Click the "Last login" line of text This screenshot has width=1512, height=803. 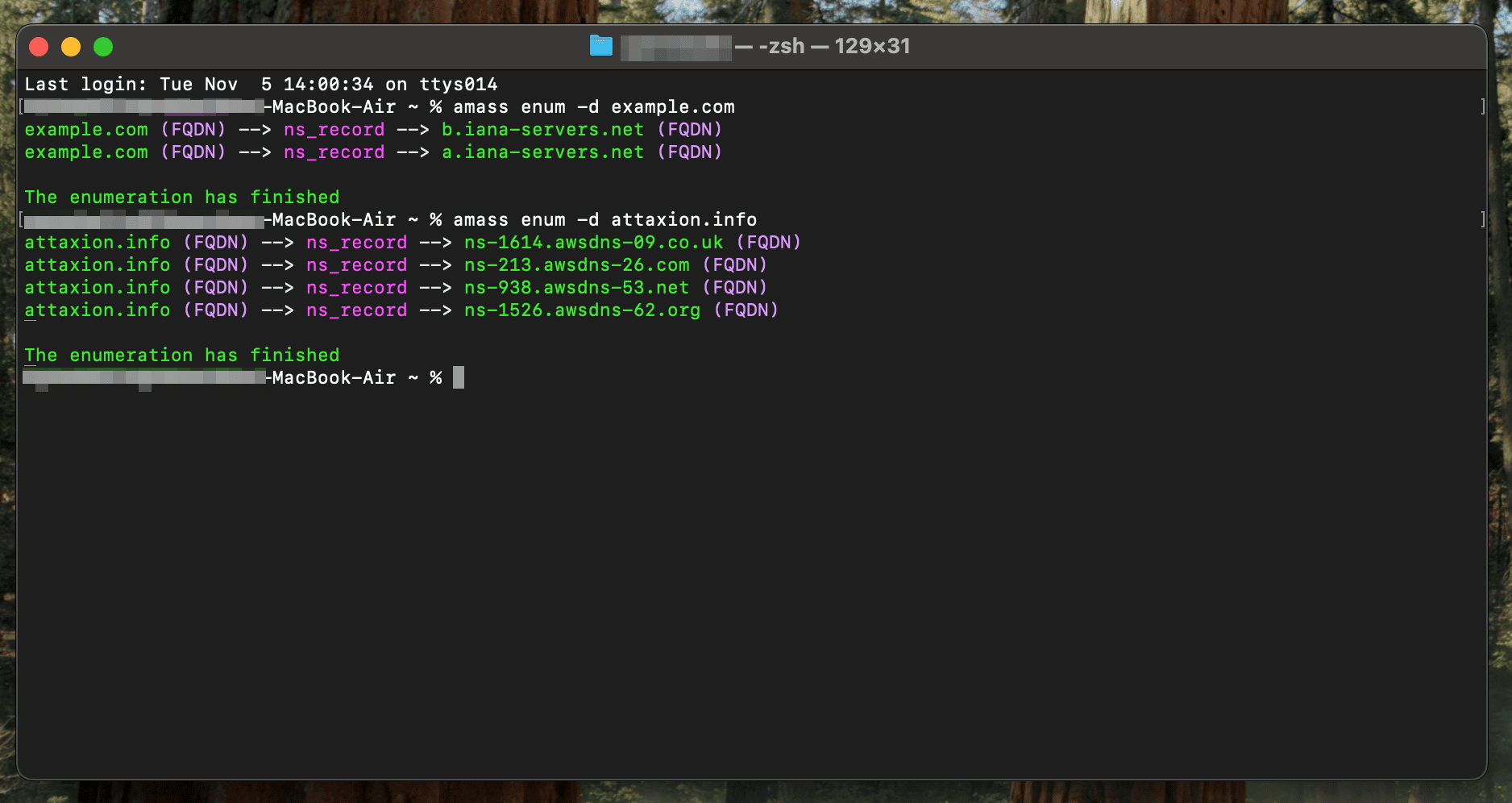coord(260,85)
